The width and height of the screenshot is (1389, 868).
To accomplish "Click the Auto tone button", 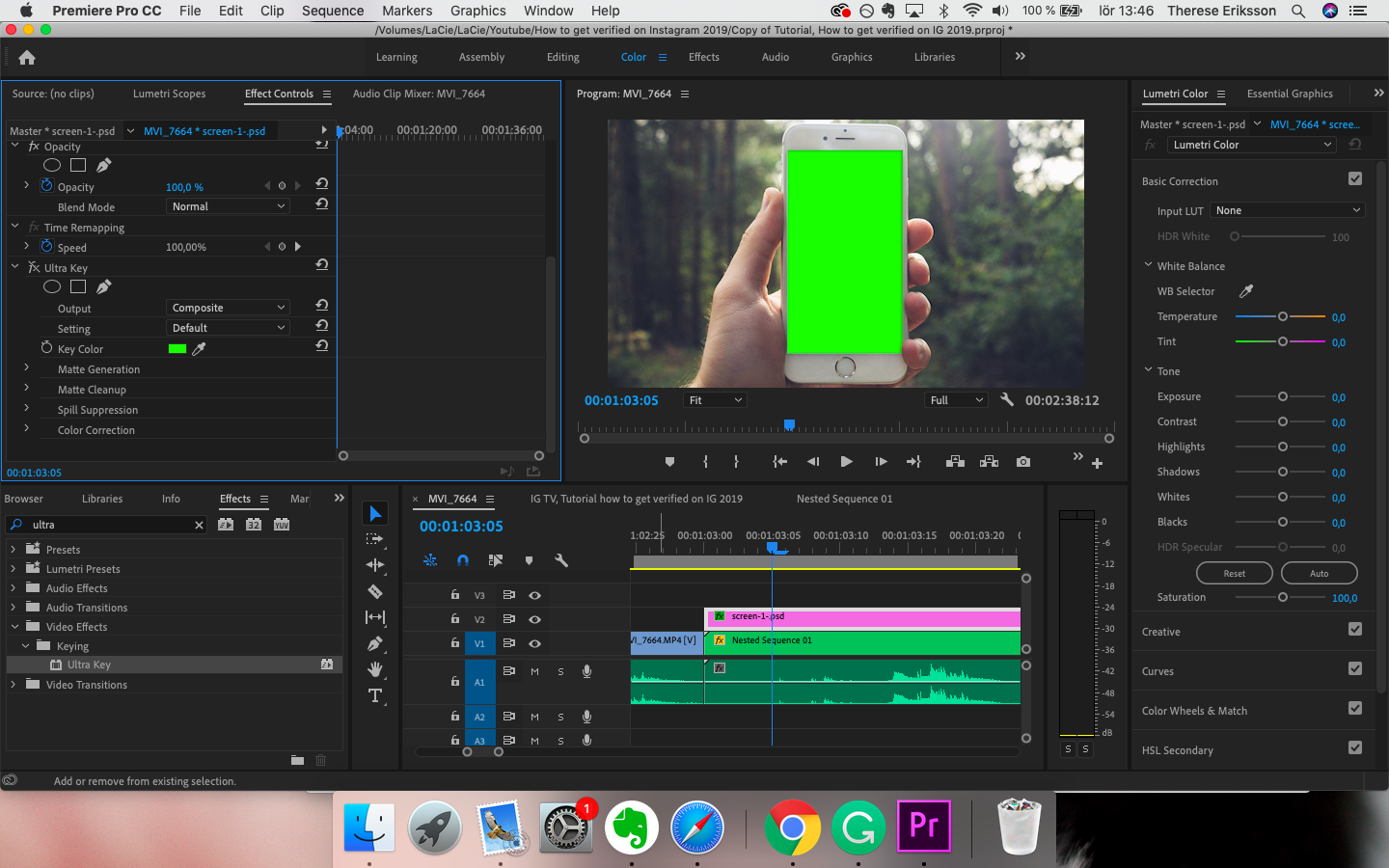I will coord(1319,573).
